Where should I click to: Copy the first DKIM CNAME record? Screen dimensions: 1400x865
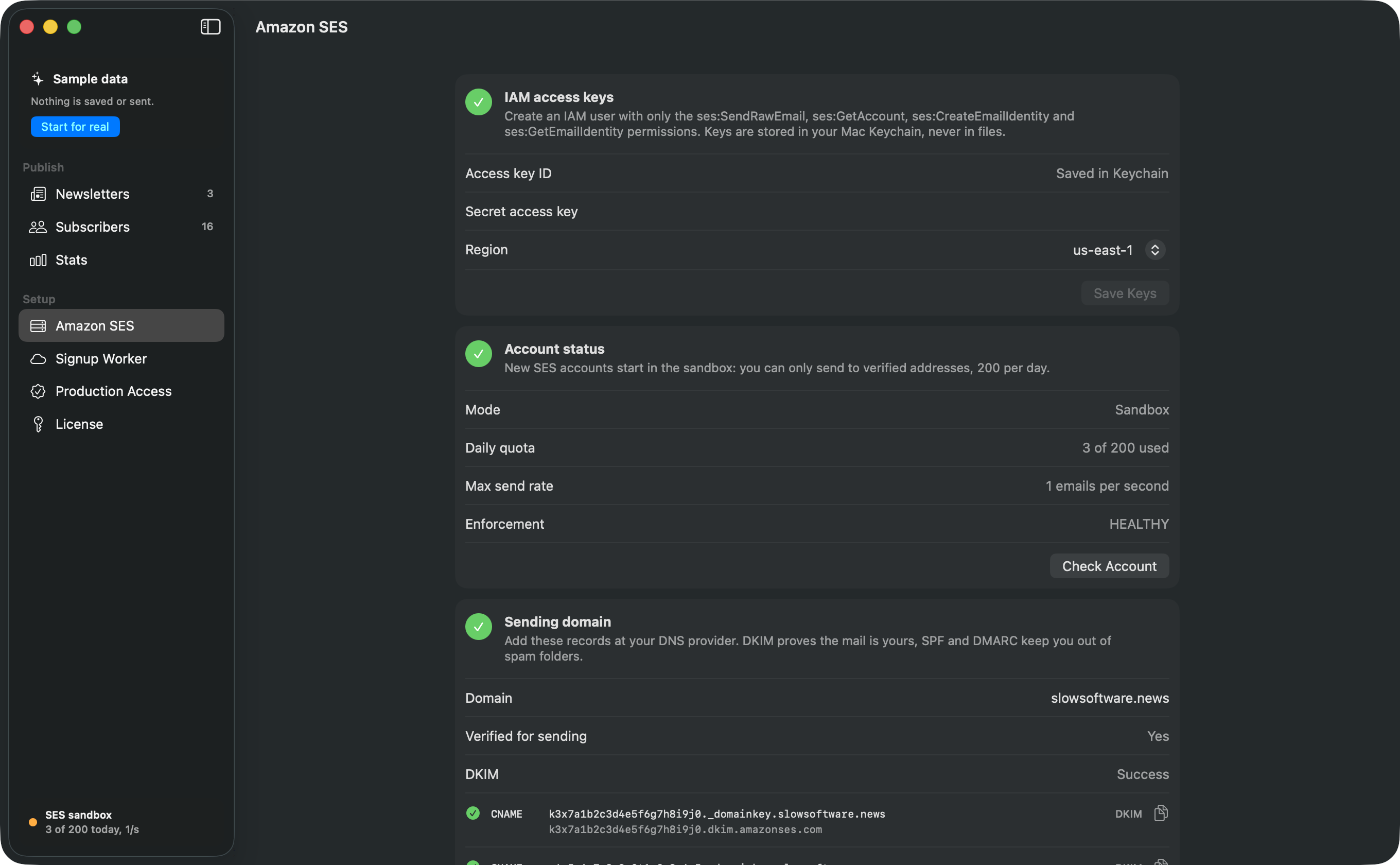click(1160, 813)
